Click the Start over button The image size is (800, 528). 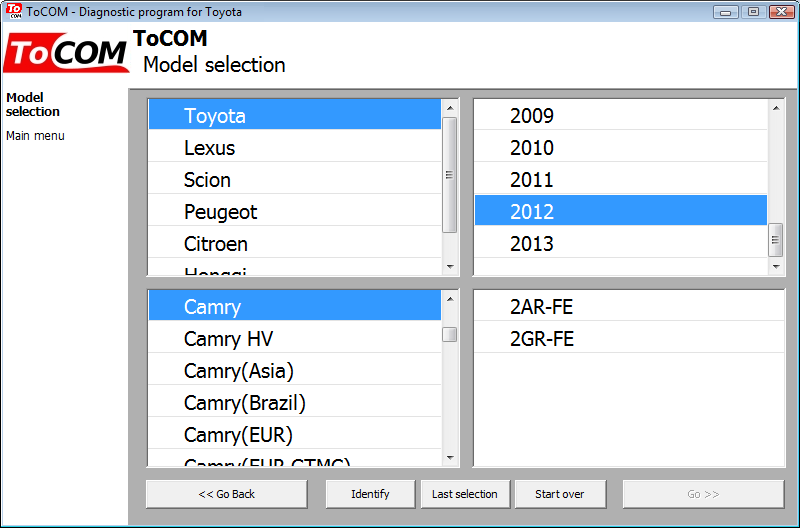(x=560, y=494)
